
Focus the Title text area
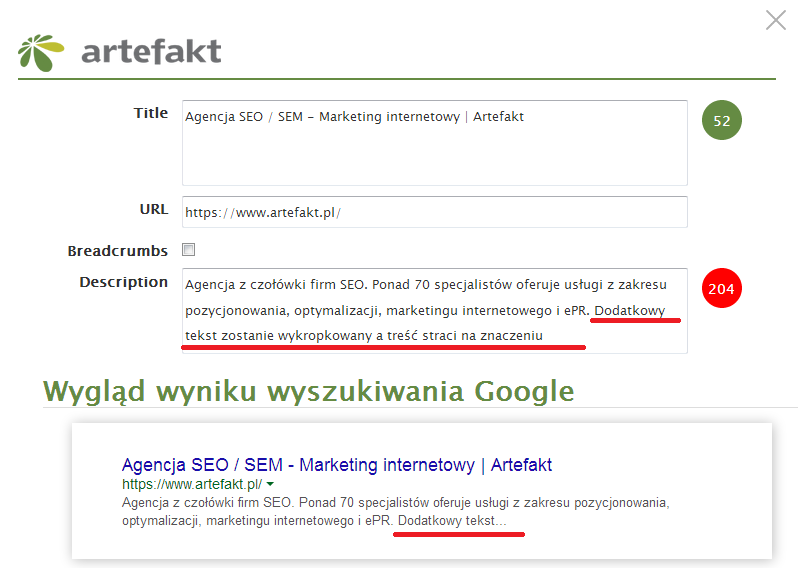(x=435, y=143)
